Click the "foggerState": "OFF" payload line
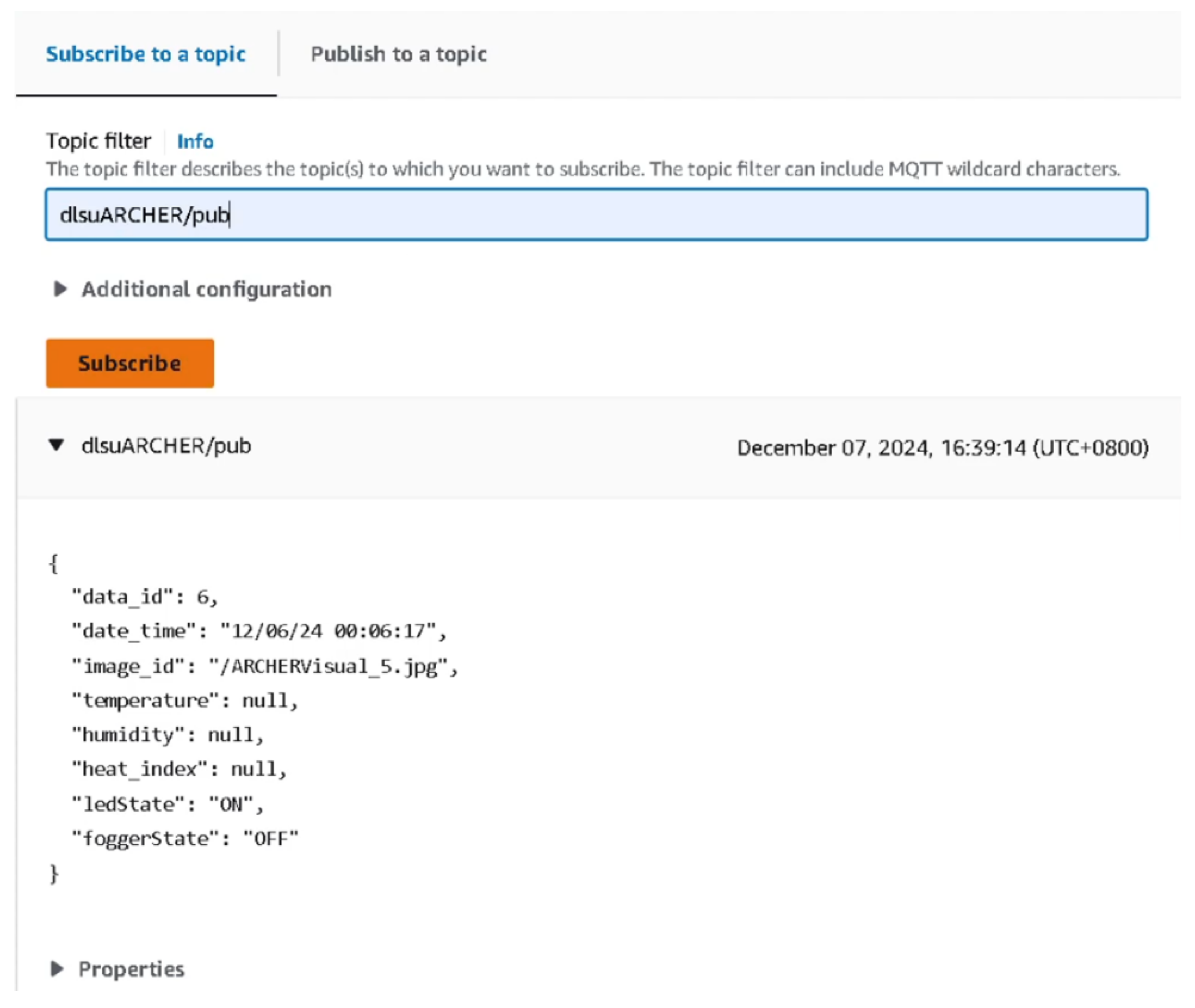This screenshot has width=1195, height=1008. coord(184,839)
